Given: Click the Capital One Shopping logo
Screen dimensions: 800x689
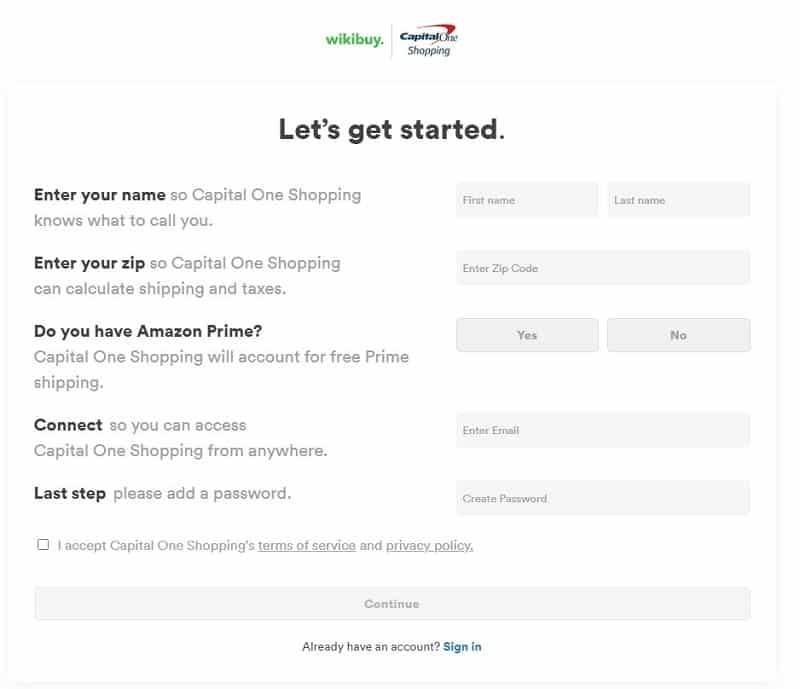Looking at the screenshot, I should (429, 40).
